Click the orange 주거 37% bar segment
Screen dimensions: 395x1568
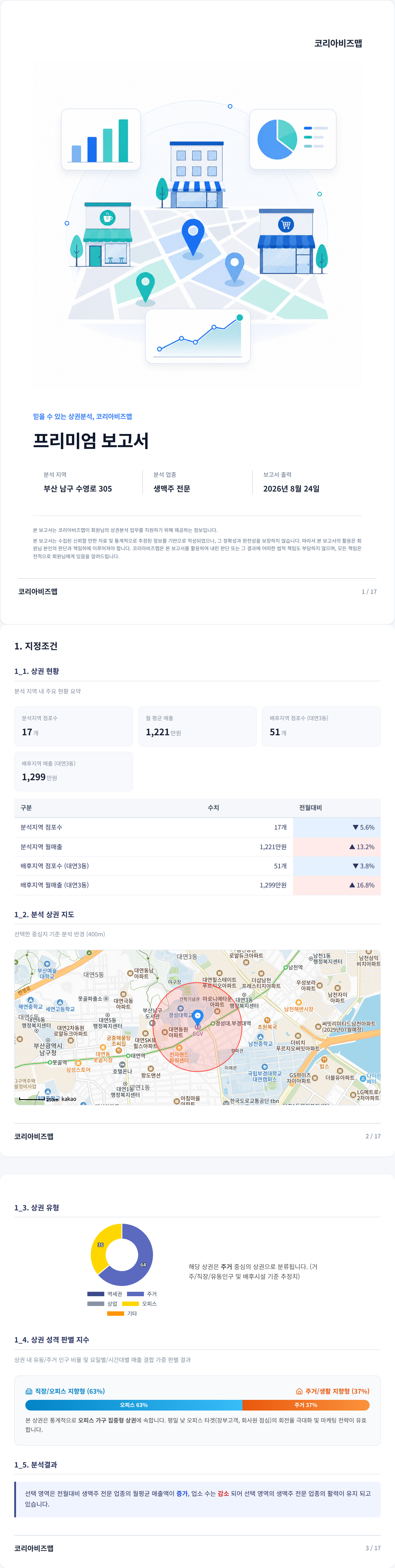point(306,1405)
